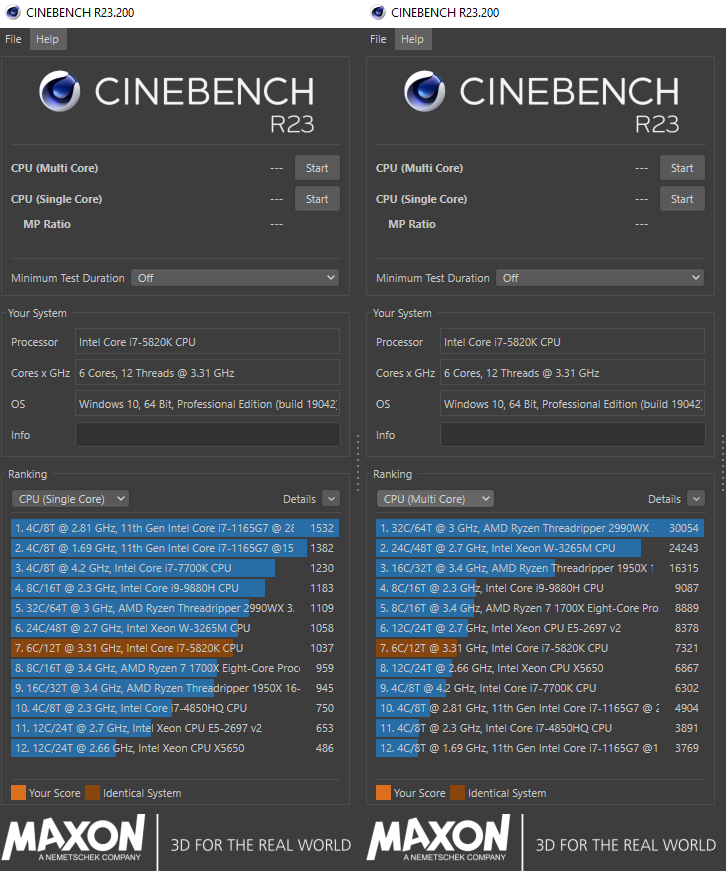Image resolution: width=726 pixels, height=871 pixels.
Task: Select rank 10 i7-1165G7 row scoring 4904
Action: pyautogui.click(x=540, y=708)
